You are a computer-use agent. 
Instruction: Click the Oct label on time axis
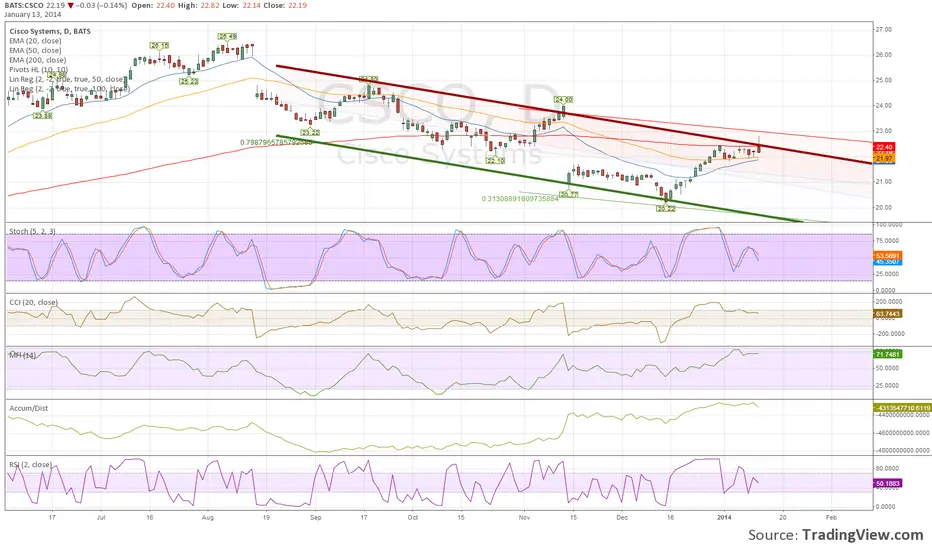[413, 517]
